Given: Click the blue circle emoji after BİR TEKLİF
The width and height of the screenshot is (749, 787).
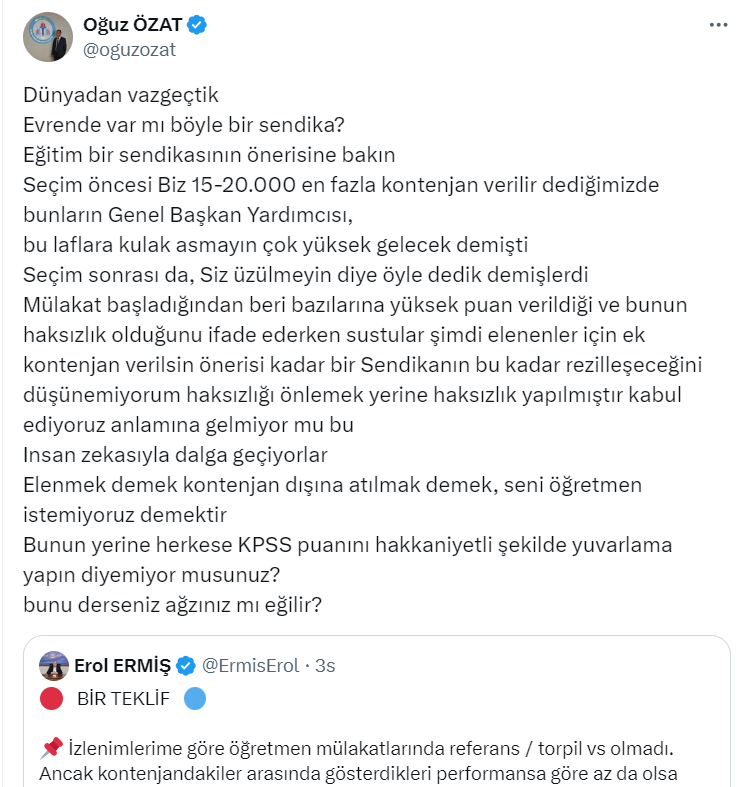Looking at the screenshot, I should click(195, 698).
